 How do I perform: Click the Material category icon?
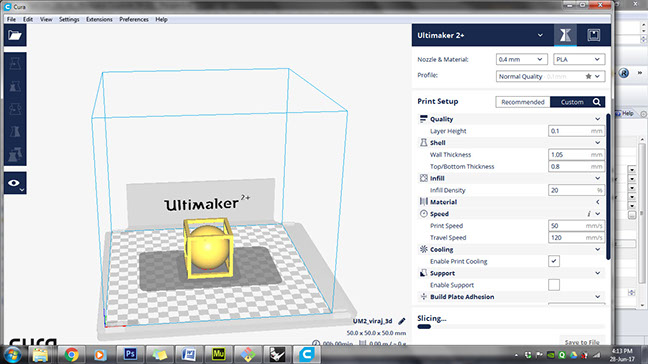(423, 202)
